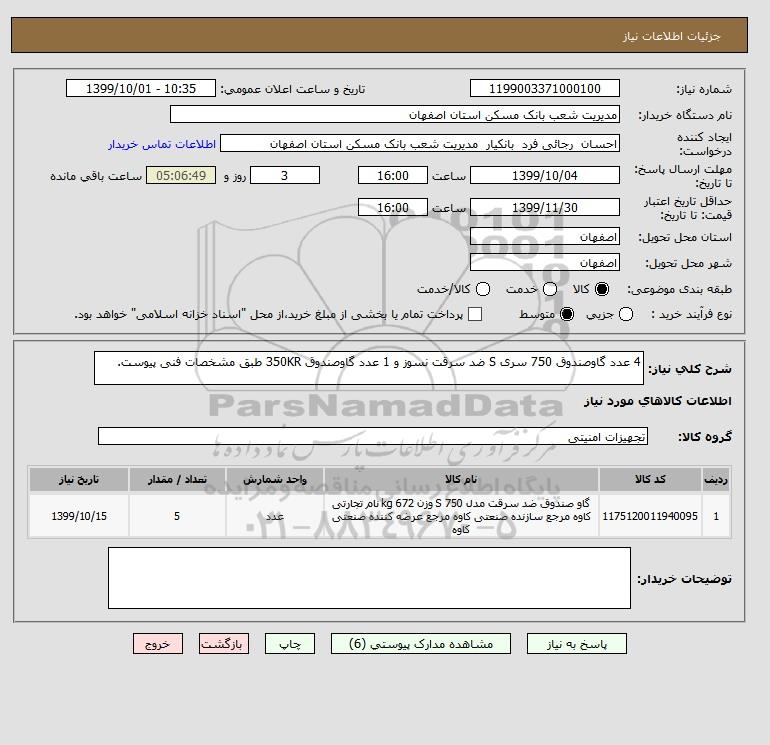
Task: Click the شماره نیاز number field
Action: coord(545,88)
